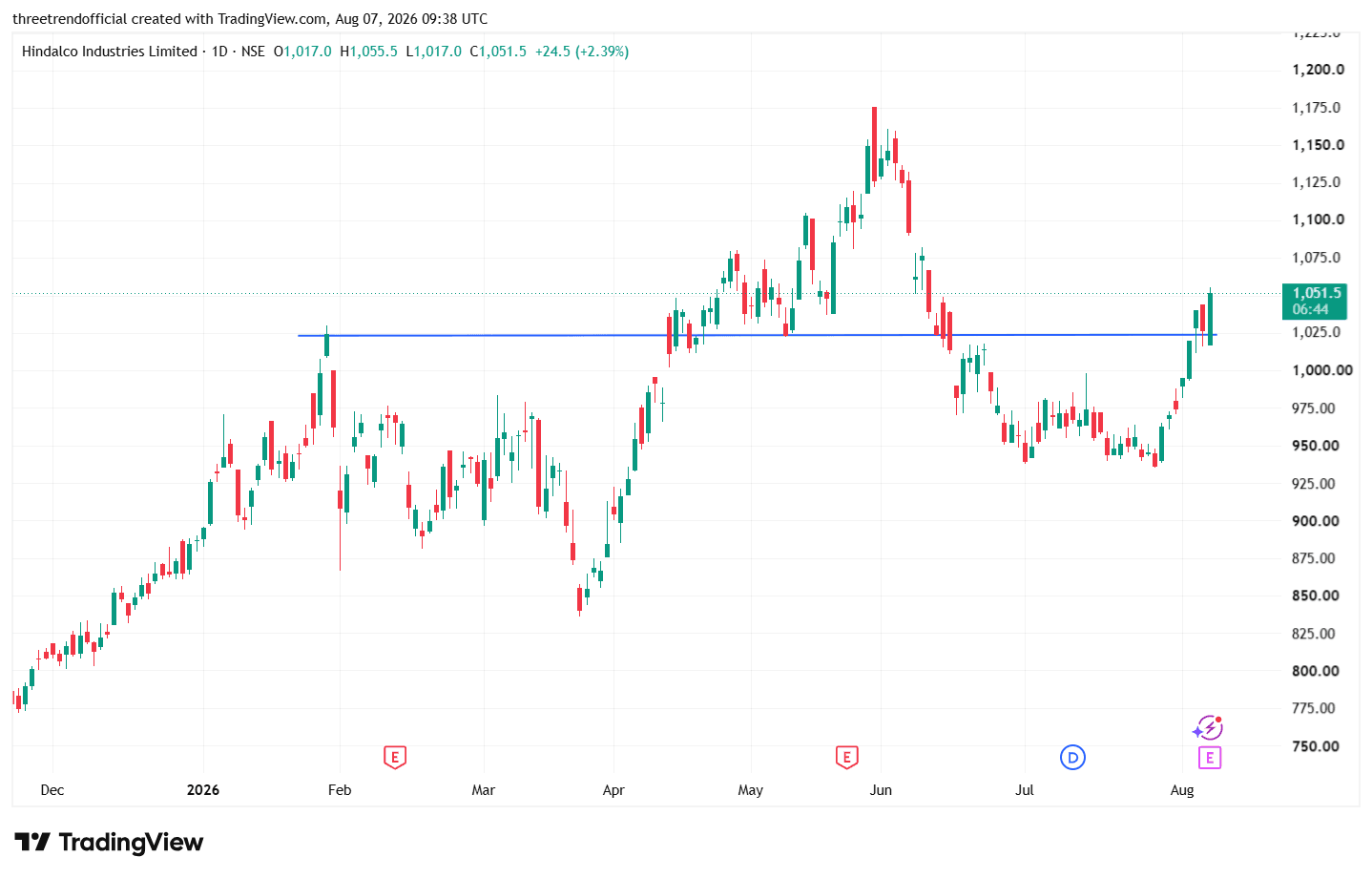Viewport: 1372px width, 878px height.
Task: Click the open value O1,017.0
Action: (302, 52)
